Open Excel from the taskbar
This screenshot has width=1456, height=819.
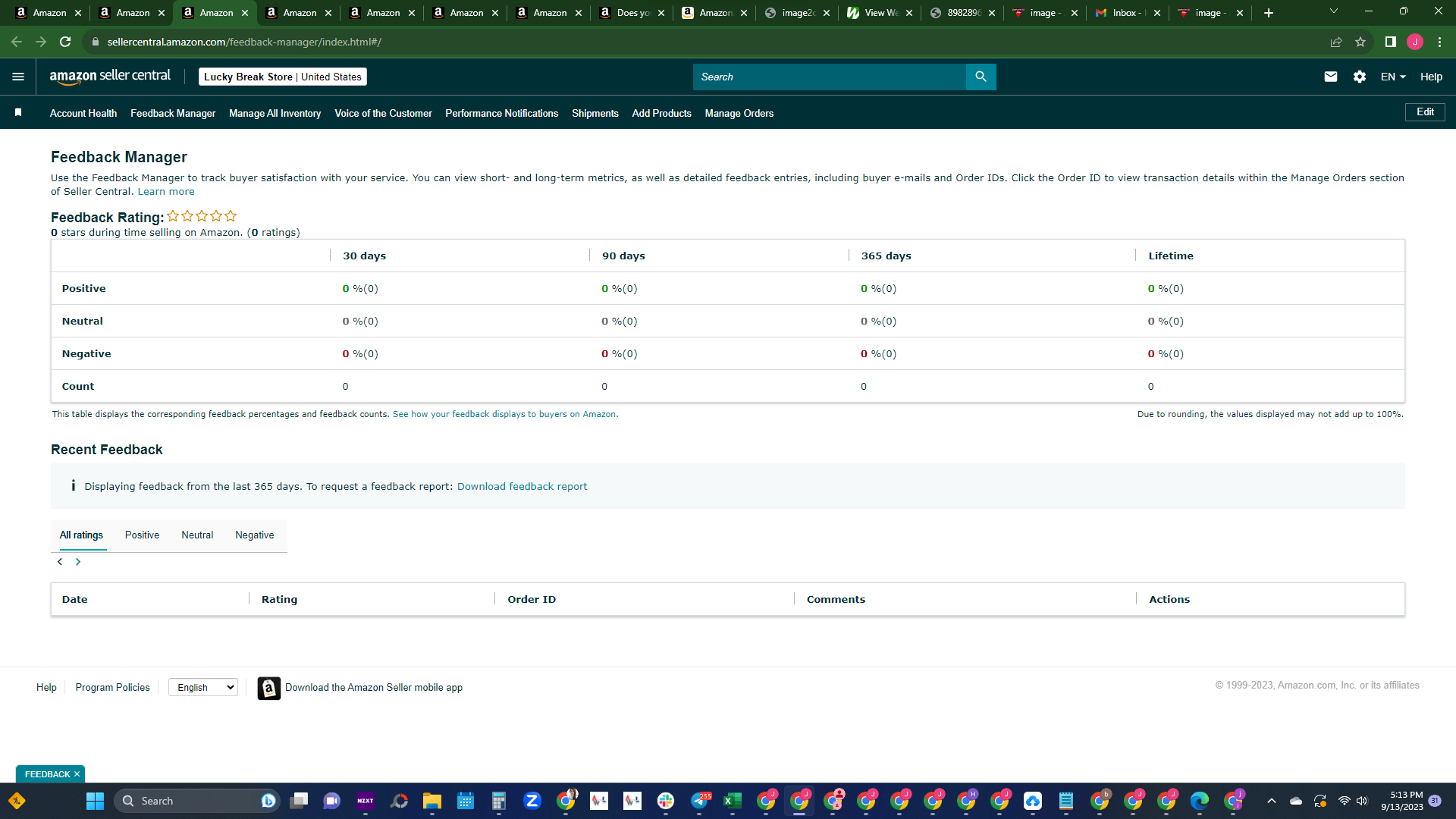tap(733, 801)
